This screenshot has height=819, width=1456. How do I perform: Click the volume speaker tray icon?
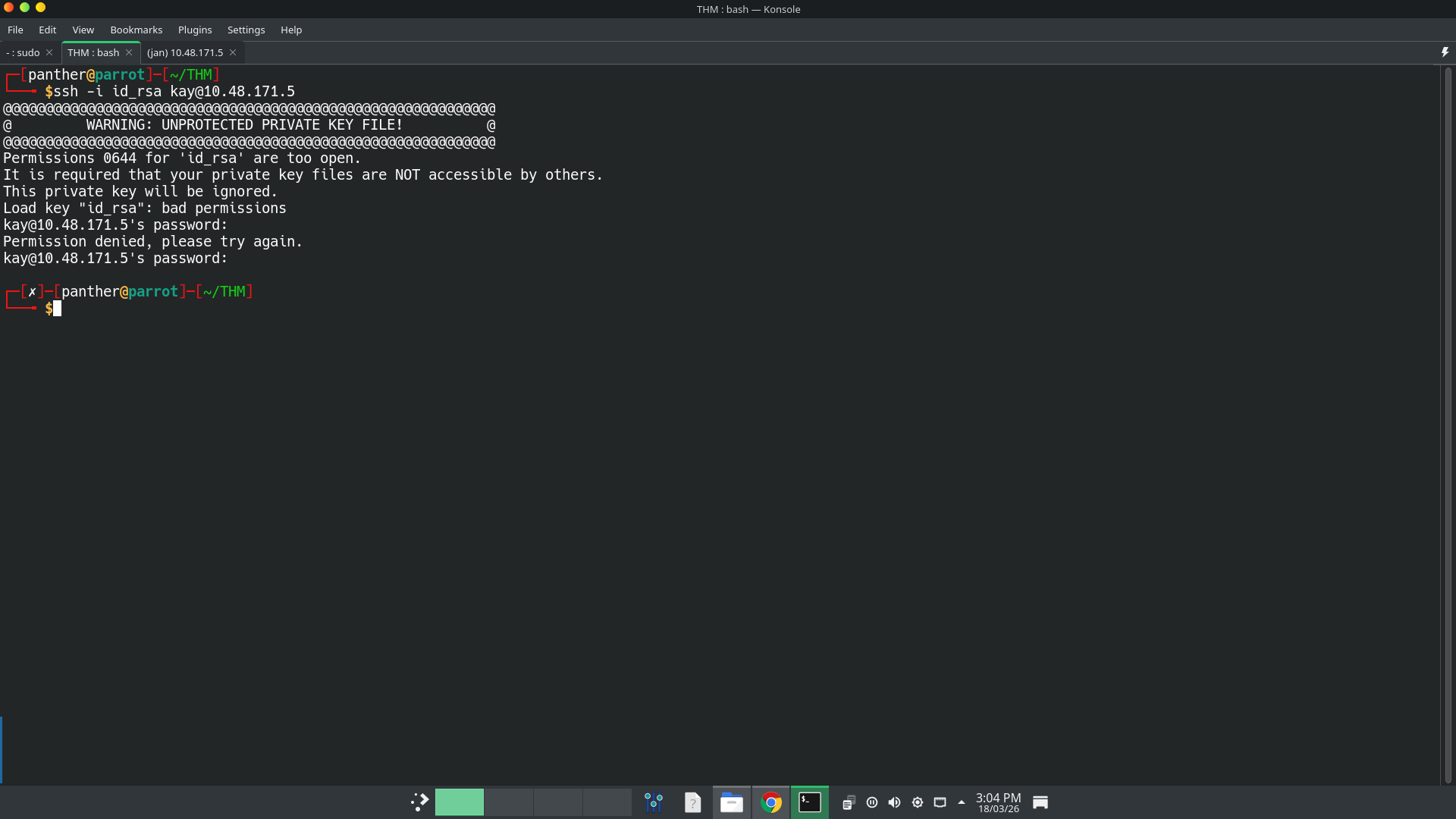point(895,802)
